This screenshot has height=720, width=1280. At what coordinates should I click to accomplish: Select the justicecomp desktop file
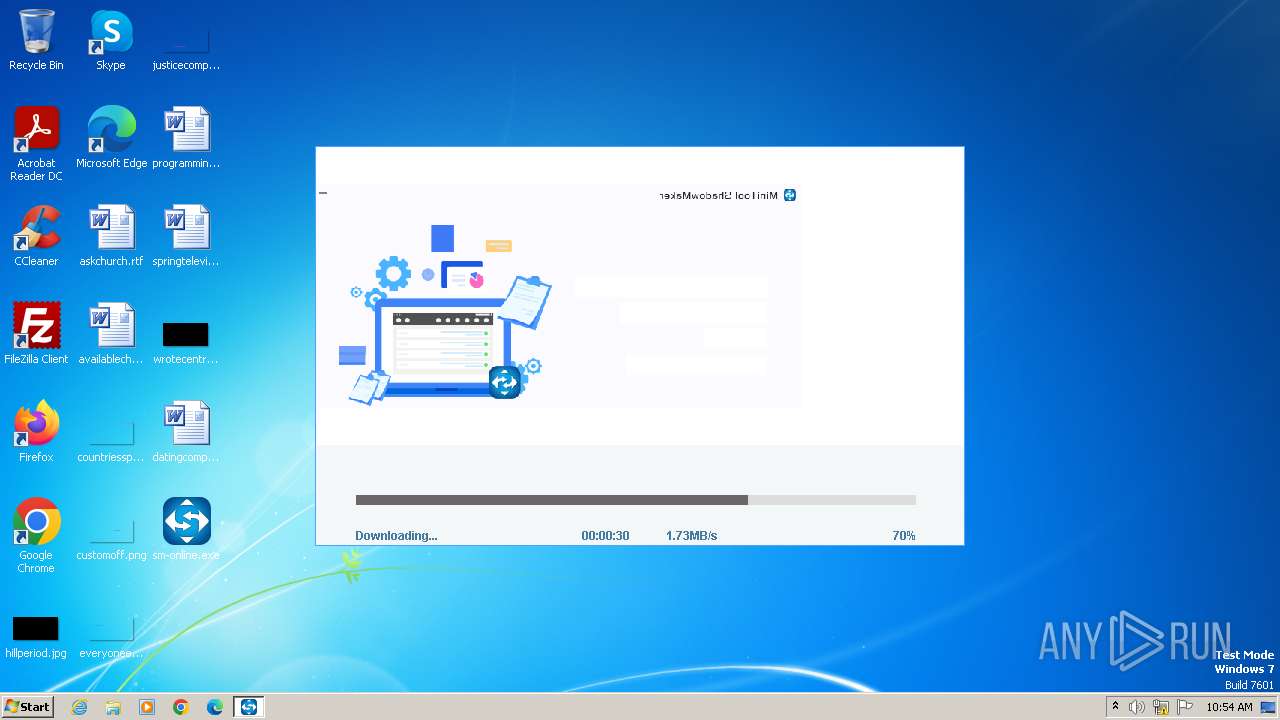[186, 41]
